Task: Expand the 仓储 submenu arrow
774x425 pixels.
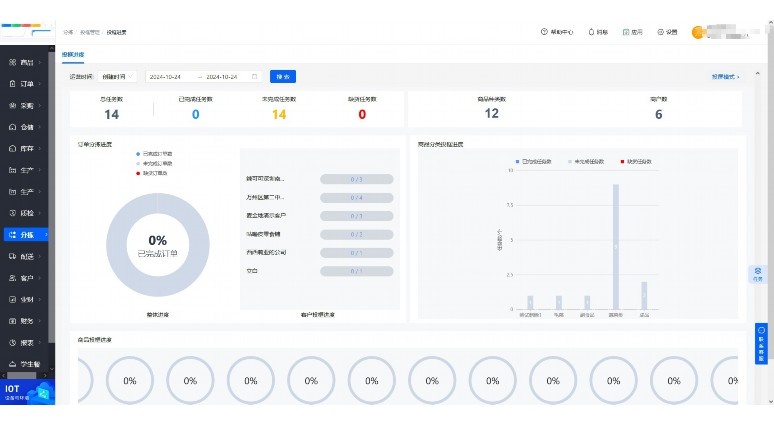Action: [x=39, y=127]
